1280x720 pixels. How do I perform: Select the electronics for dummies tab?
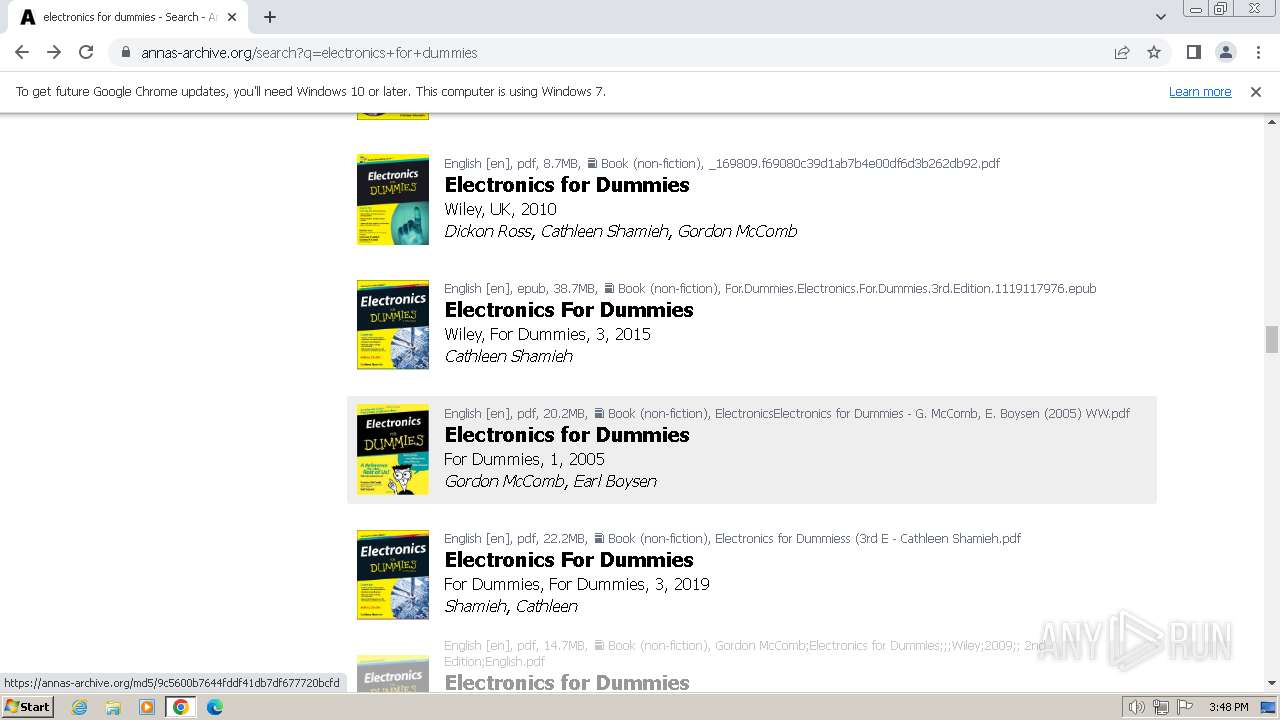pos(130,17)
